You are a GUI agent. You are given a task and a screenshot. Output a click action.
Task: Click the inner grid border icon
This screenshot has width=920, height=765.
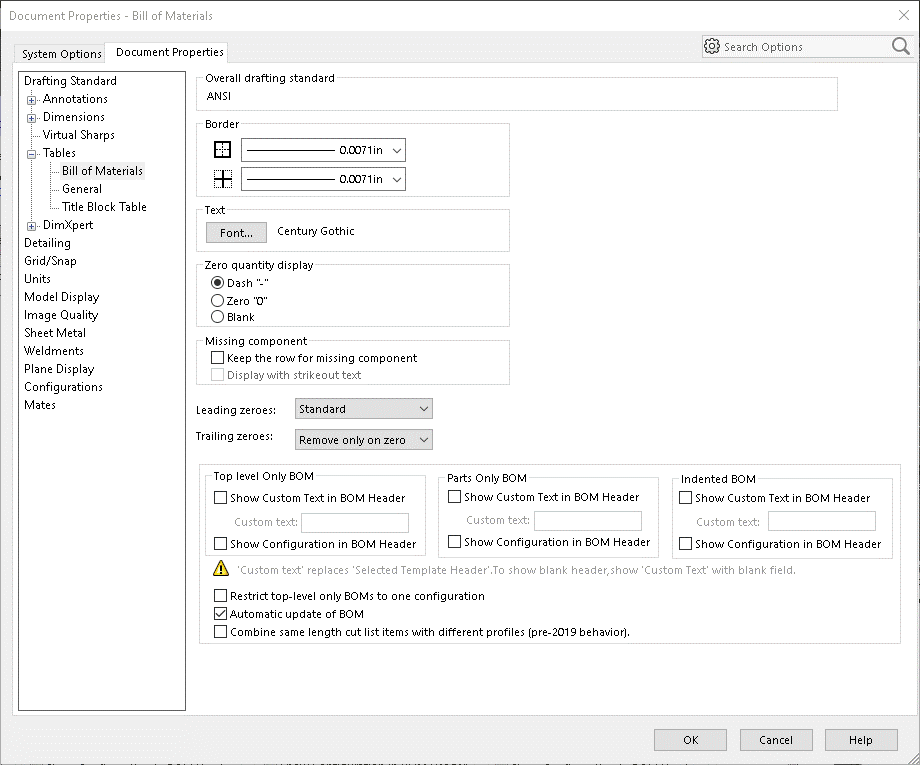click(222, 179)
